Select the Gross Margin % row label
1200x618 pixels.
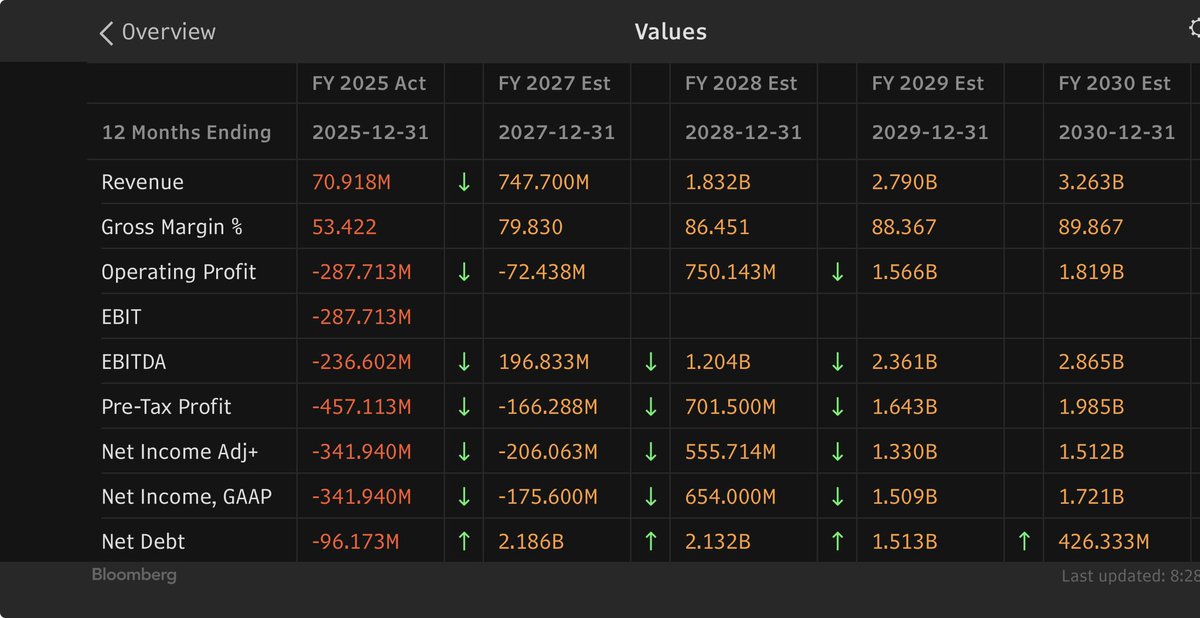[x=172, y=227]
